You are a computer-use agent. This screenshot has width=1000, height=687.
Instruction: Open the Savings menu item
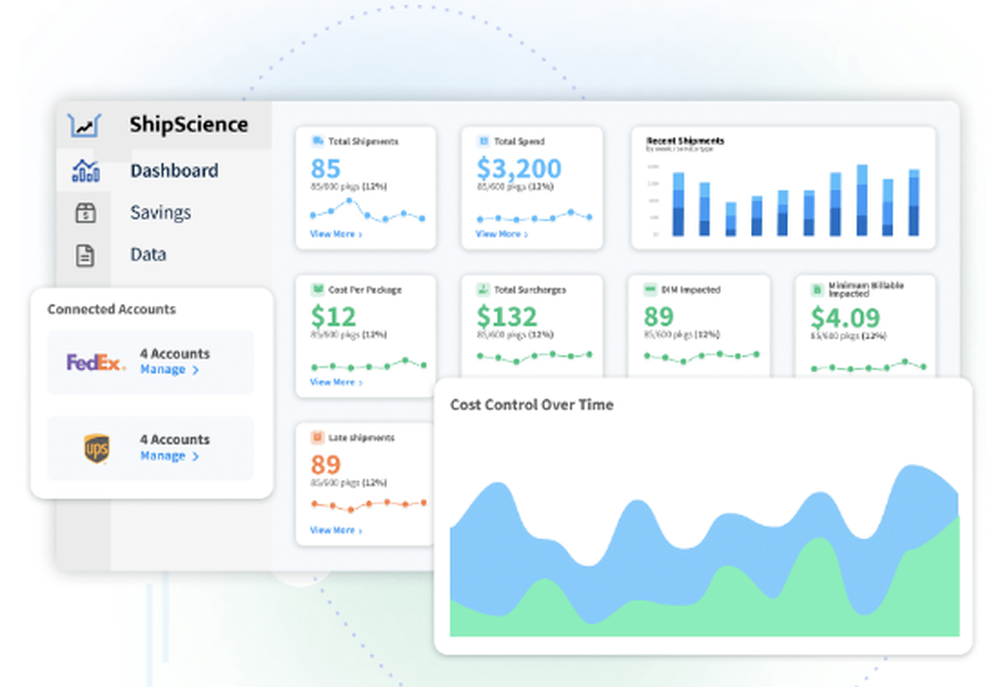tap(161, 212)
